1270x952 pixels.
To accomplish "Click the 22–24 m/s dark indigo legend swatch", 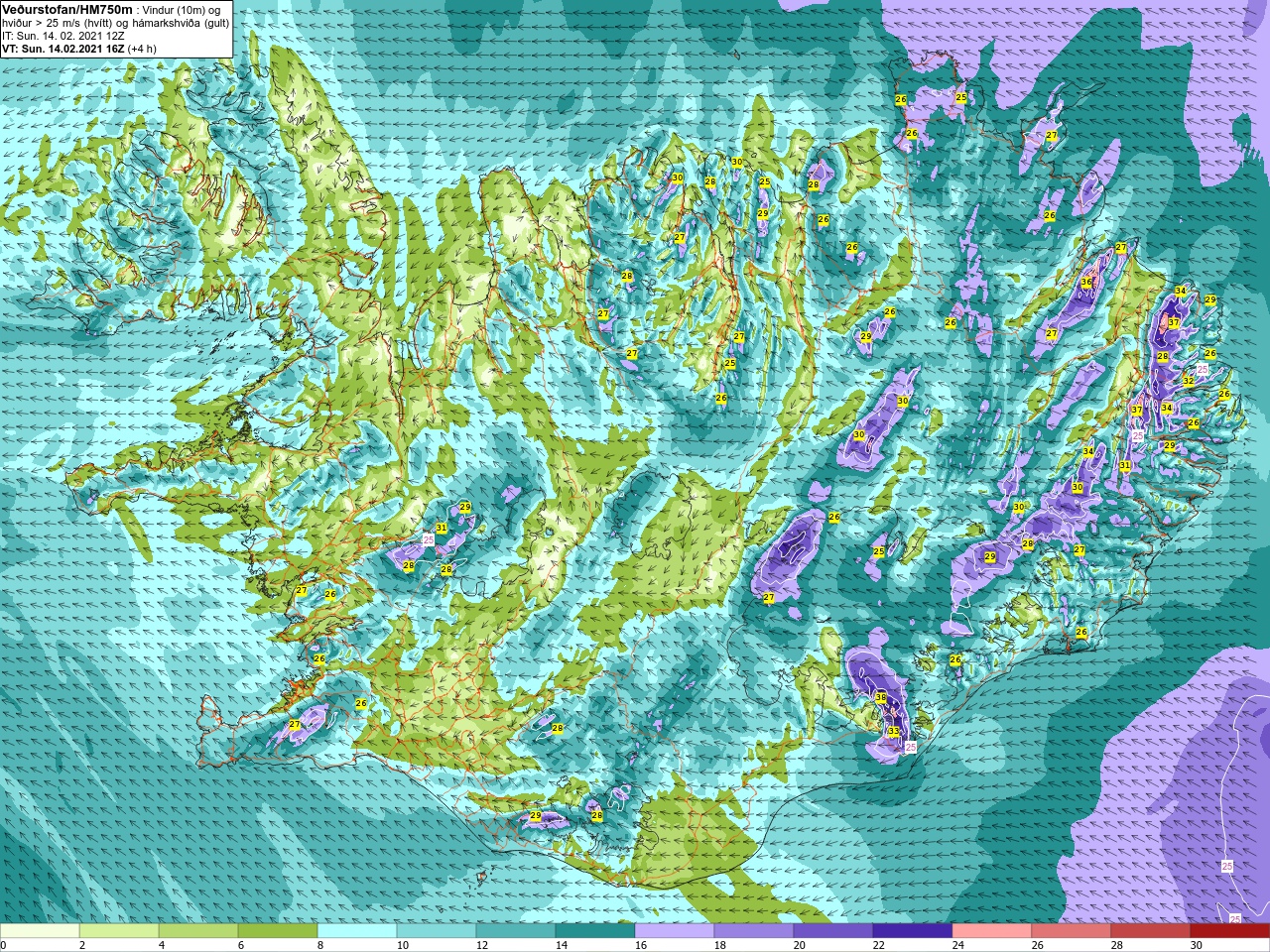I will (913, 931).
